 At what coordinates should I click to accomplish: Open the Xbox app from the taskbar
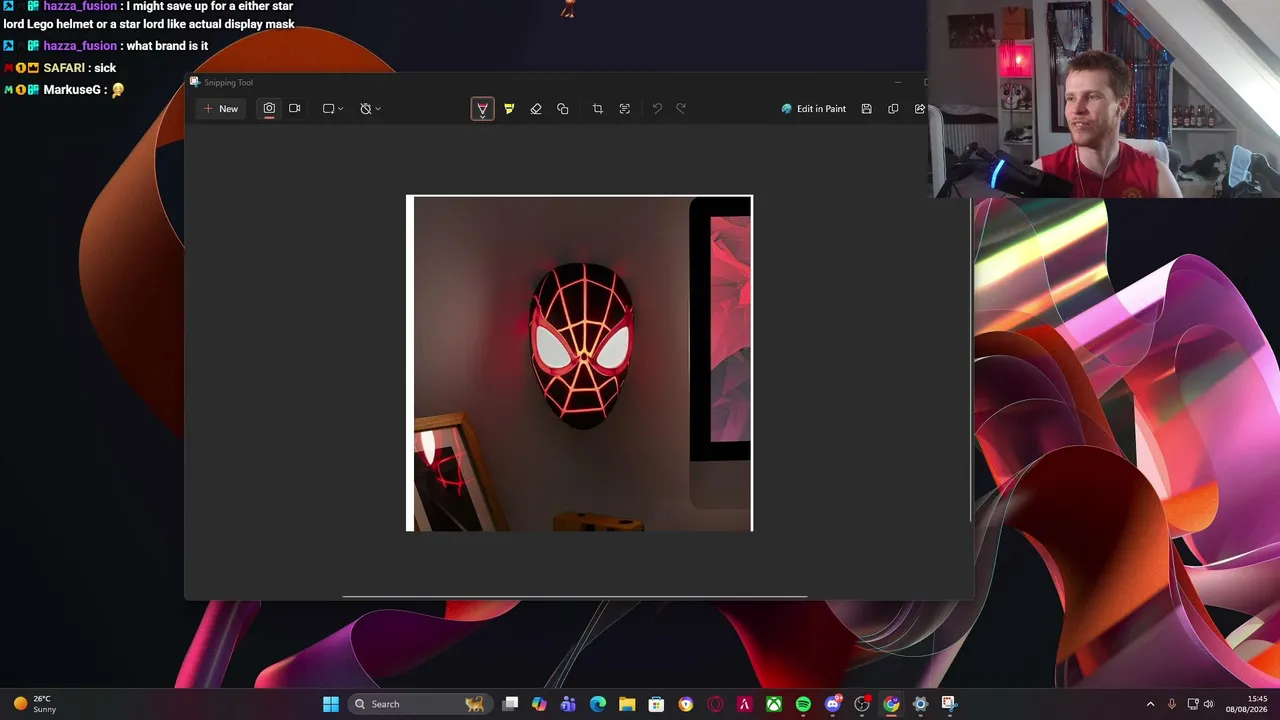coord(774,704)
